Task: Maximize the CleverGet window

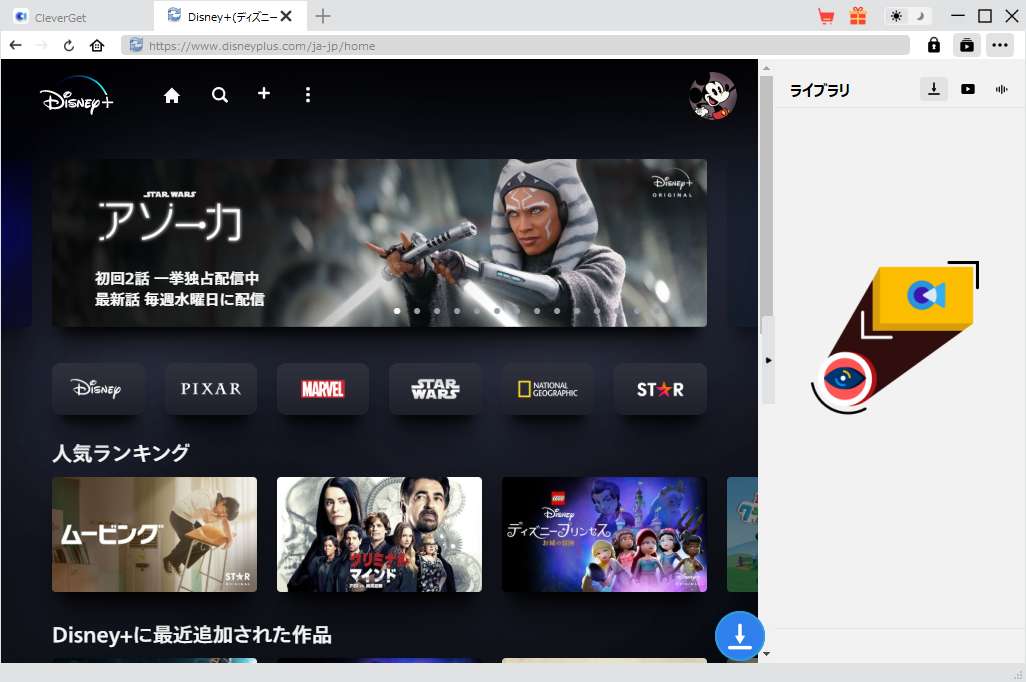Action: [985, 16]
